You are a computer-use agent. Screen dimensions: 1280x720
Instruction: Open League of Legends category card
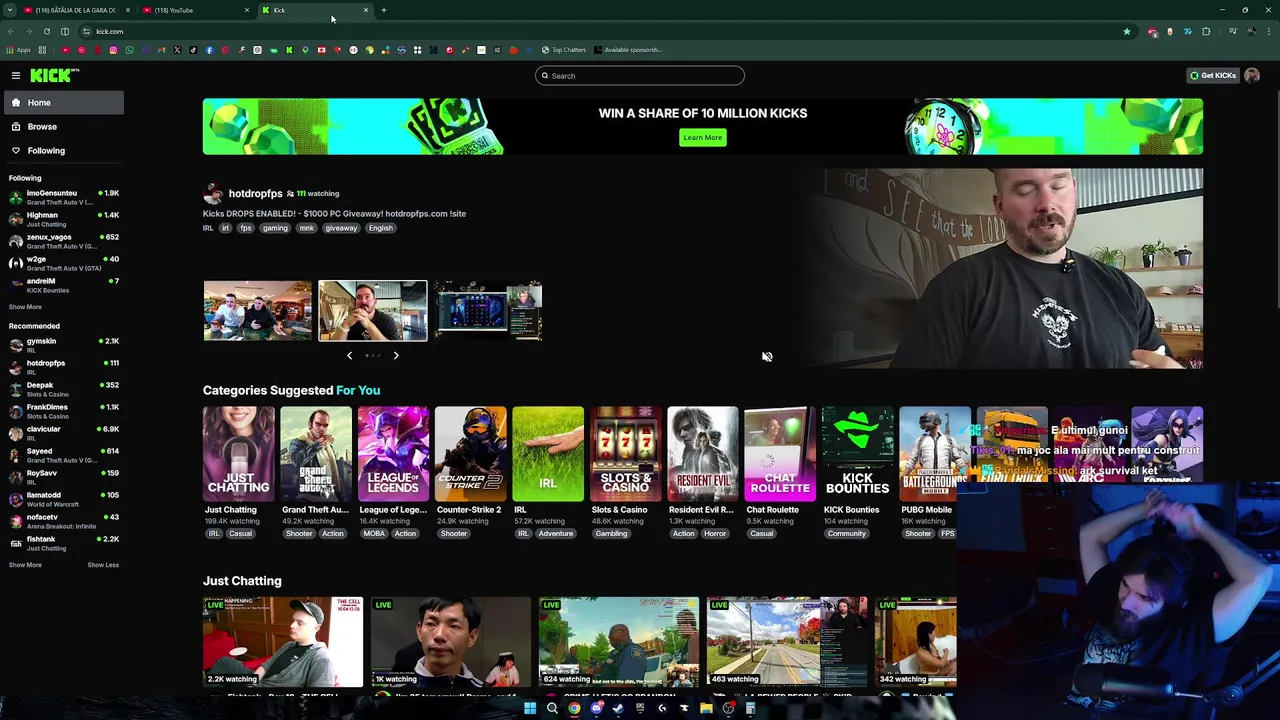[393, 453]
